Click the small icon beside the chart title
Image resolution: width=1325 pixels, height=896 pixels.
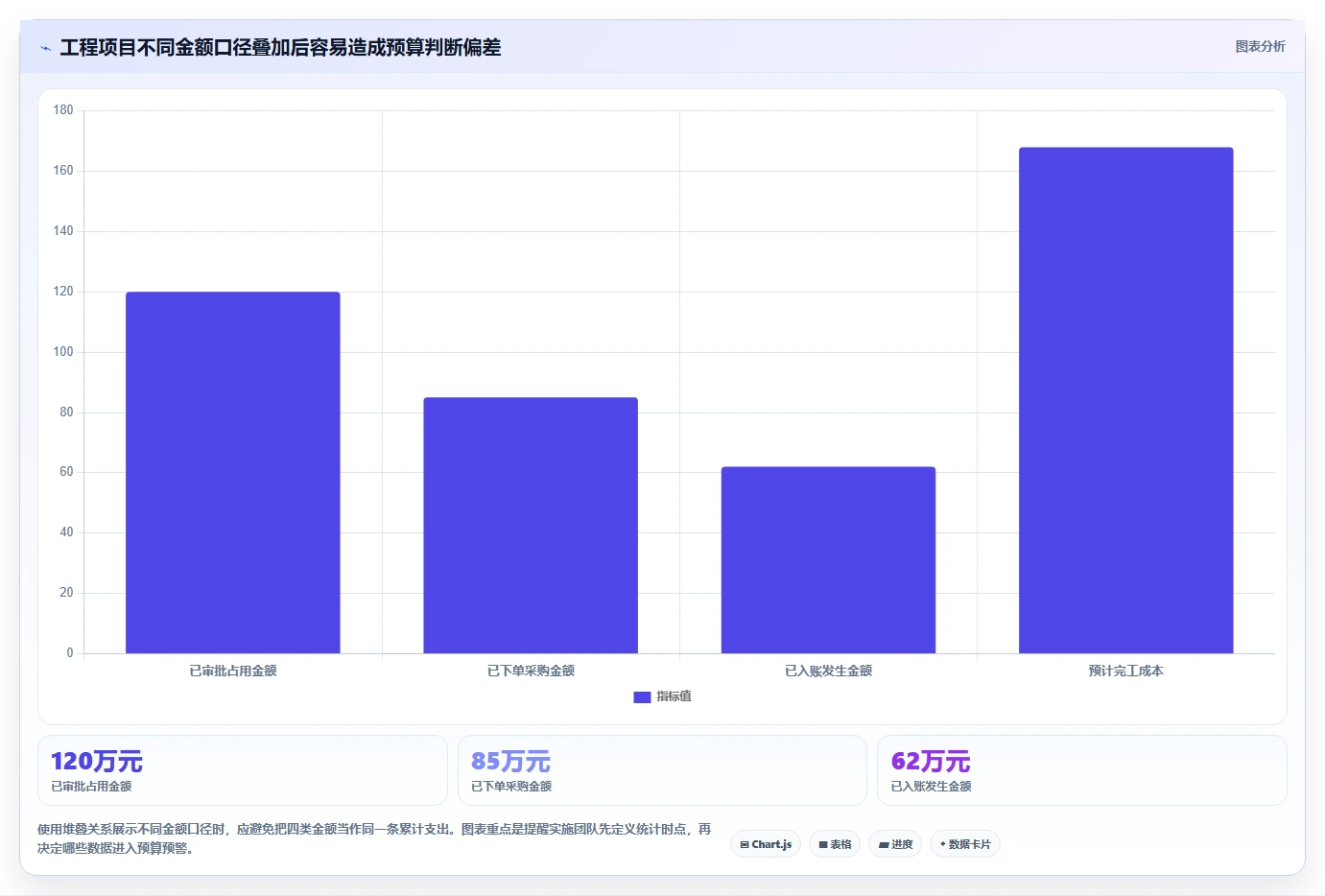(x=45, y=48)
